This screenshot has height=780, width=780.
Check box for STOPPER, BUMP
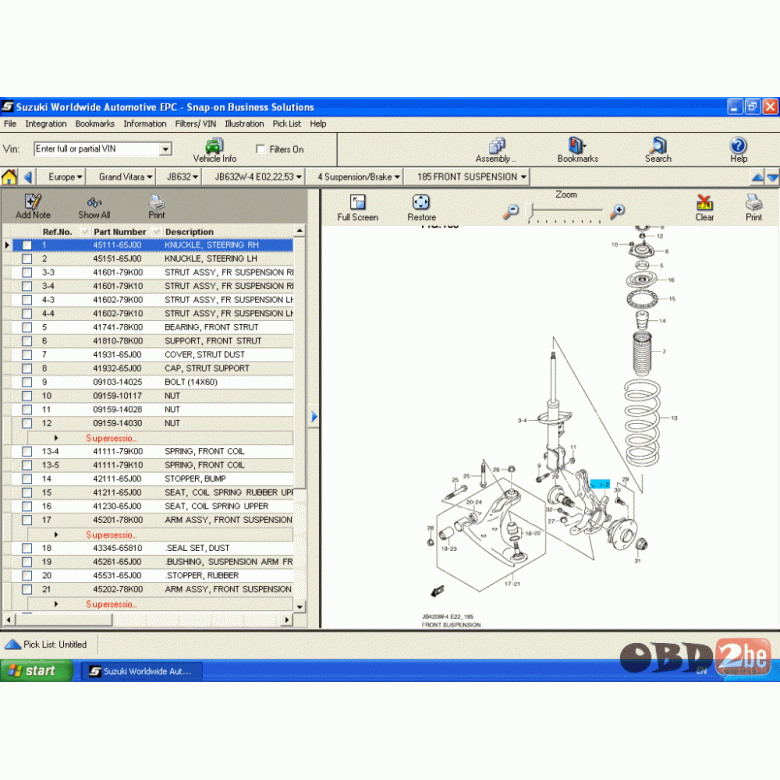27,479
